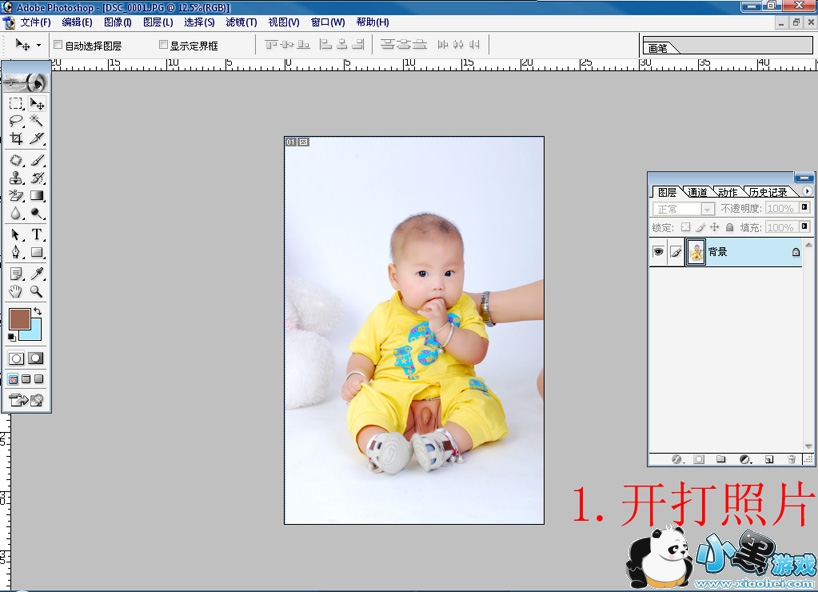Viewport: 818px width, 592px height.
Task: Select the Hand tool
Action: pos(16,291)
